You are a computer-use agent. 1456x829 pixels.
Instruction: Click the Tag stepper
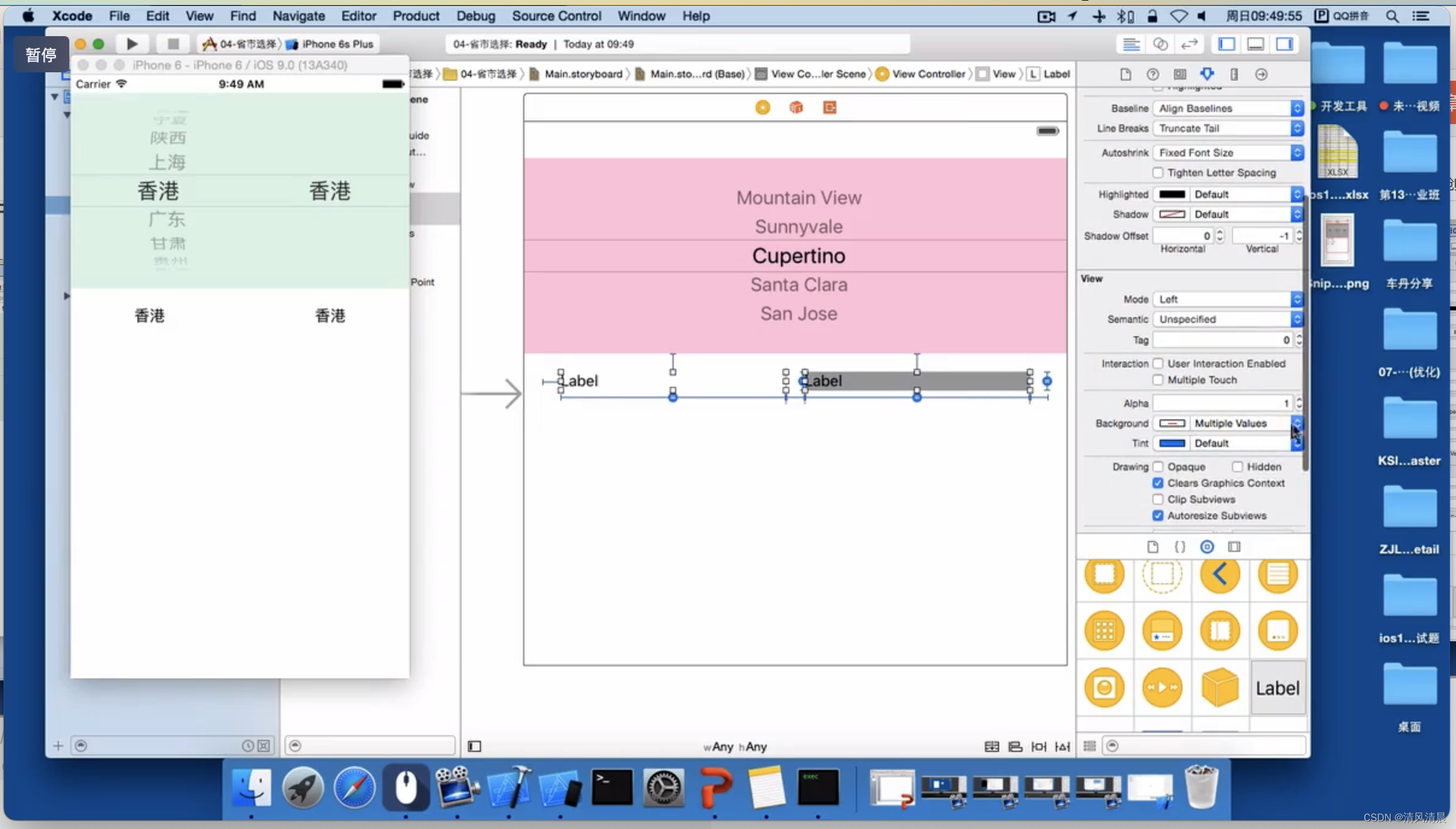[x=1299, y=340]
